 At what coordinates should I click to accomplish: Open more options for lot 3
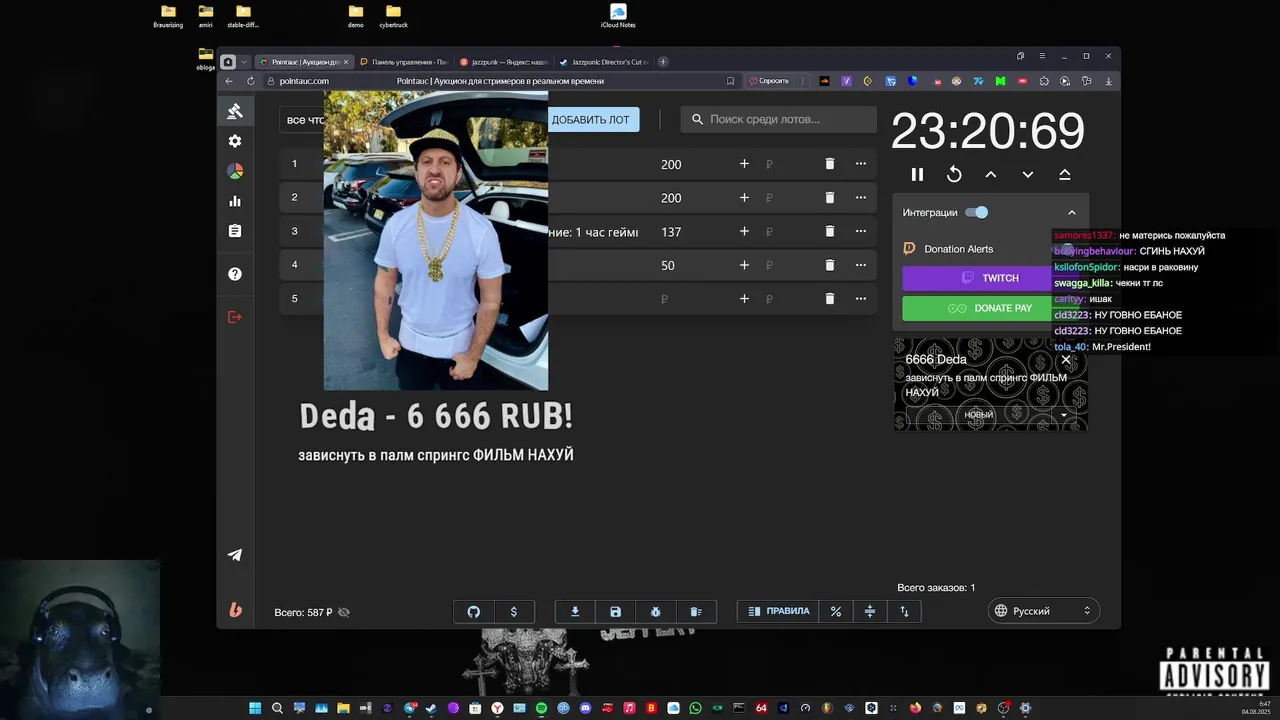(x=860, y=231)
